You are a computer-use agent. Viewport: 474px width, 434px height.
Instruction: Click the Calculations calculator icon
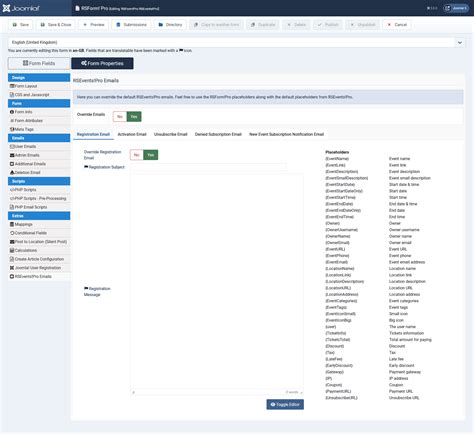click(x=12, y=250)
